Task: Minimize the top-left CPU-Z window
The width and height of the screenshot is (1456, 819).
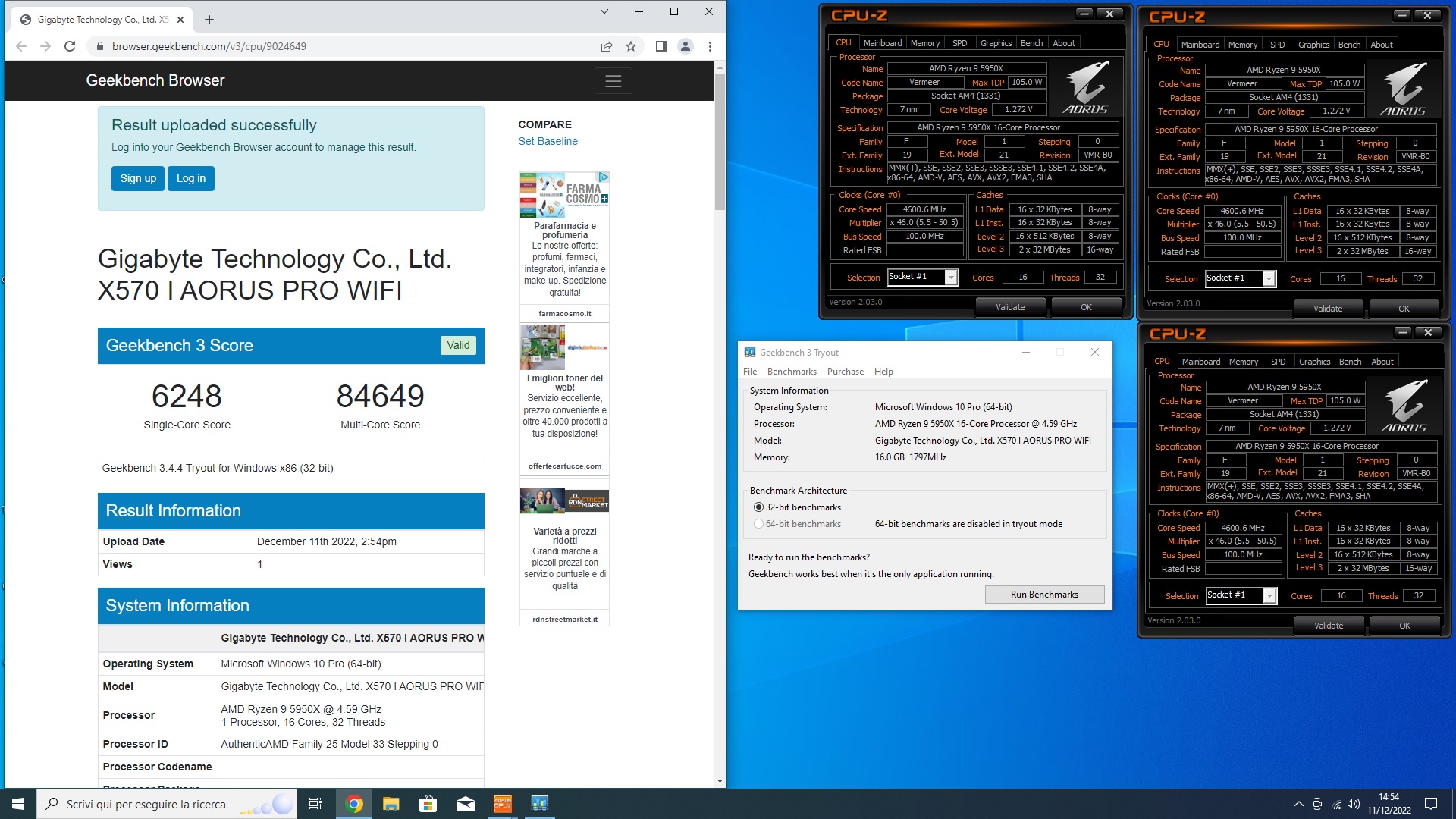Action: [x=1084, y=14]
